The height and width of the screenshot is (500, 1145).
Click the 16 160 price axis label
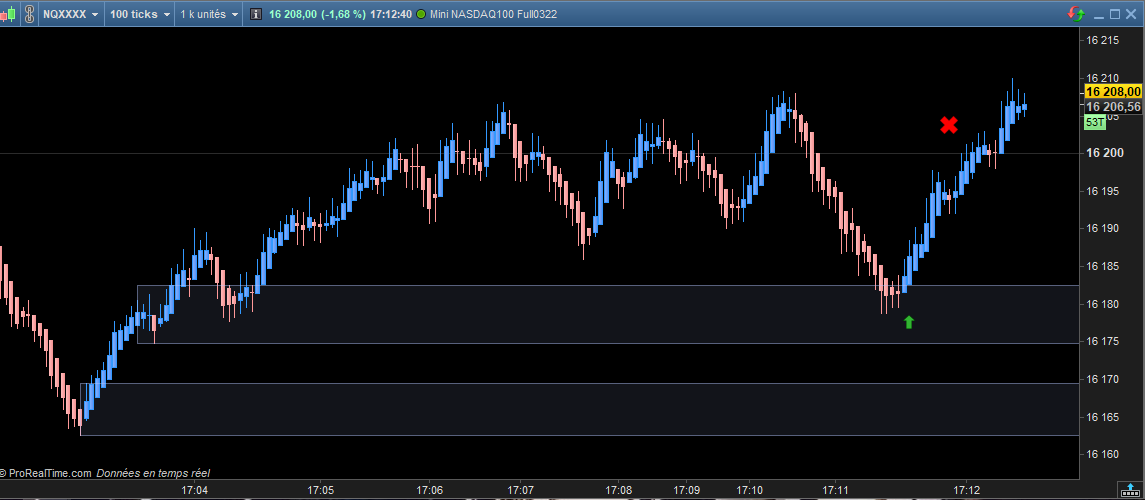pyautogui.click(x=1103, y=454)
